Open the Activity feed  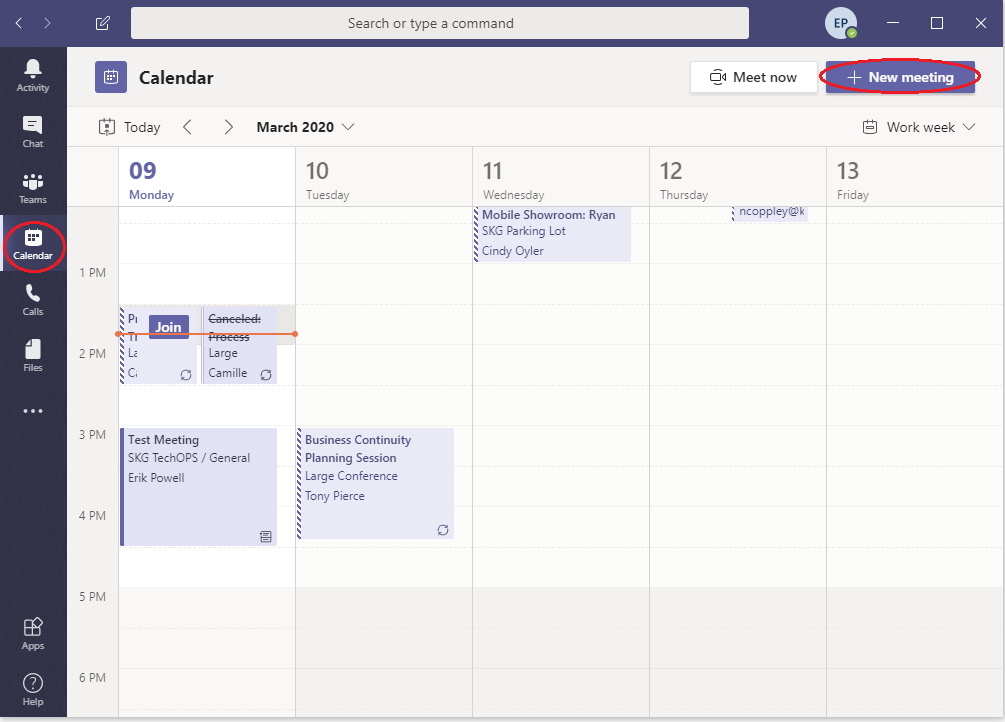[33, 75]
